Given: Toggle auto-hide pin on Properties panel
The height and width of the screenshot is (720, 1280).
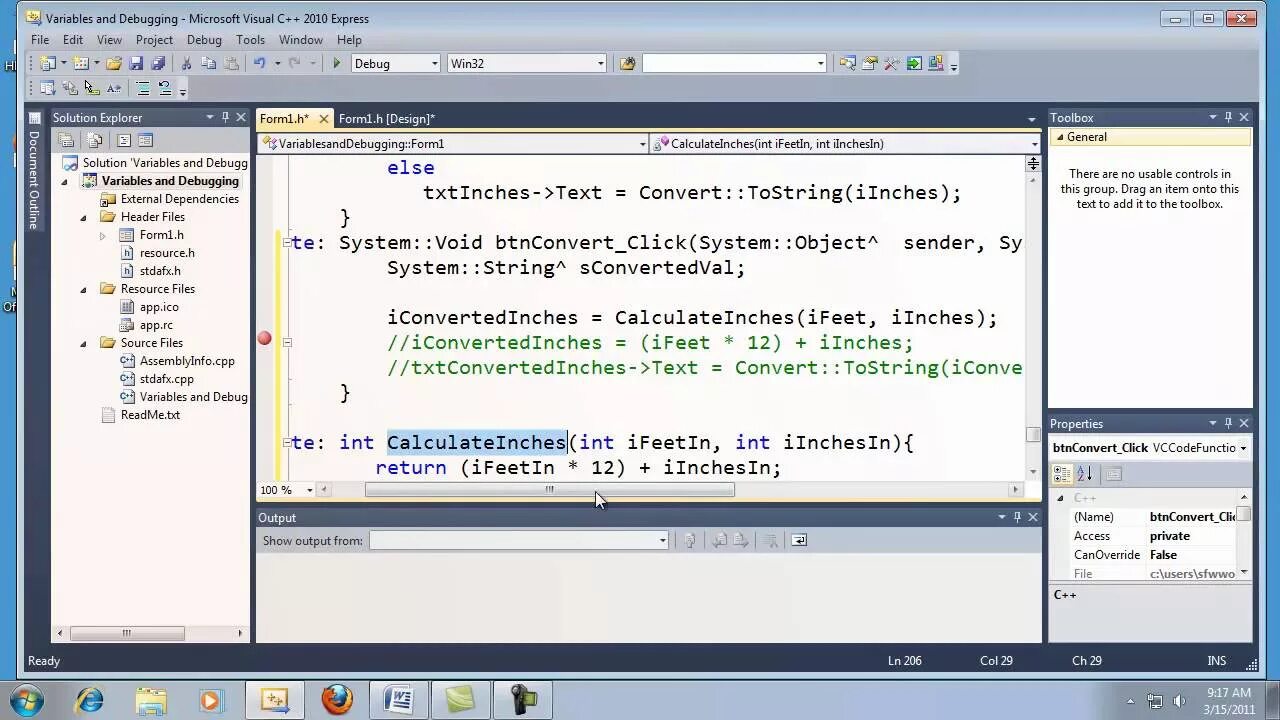Looking at the screenshot, I should point(1229,424).
